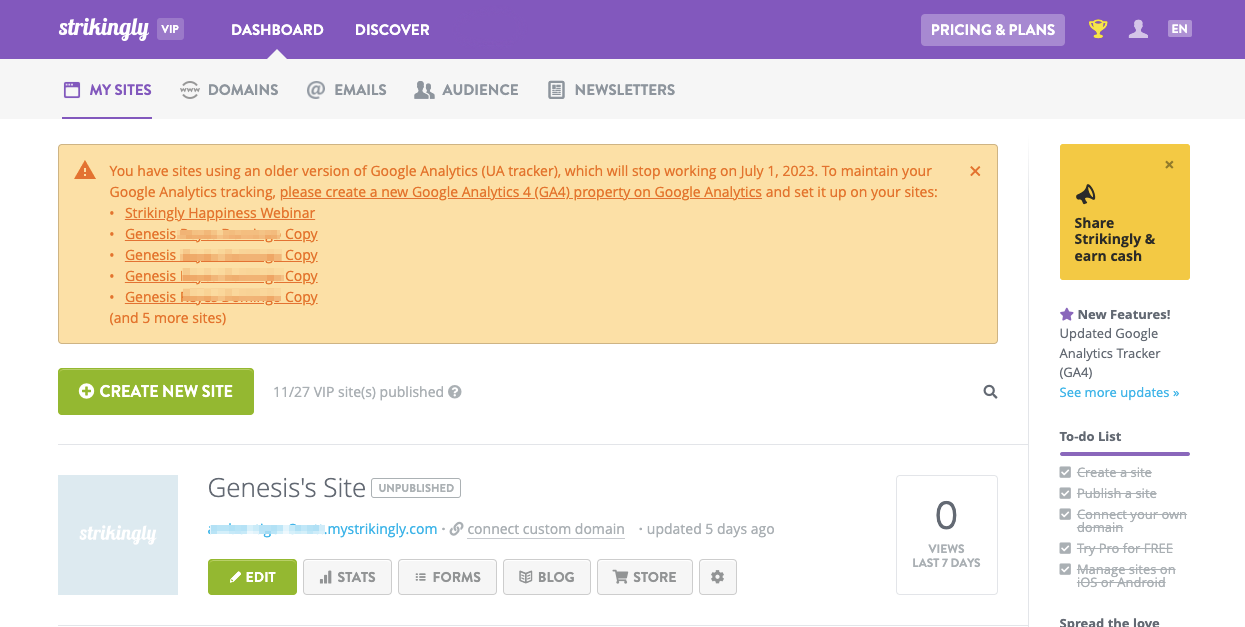Open the Strikingly Happiness Webinar link
The width and height of the screenshot is (1245, 627).
coord(220,213)
